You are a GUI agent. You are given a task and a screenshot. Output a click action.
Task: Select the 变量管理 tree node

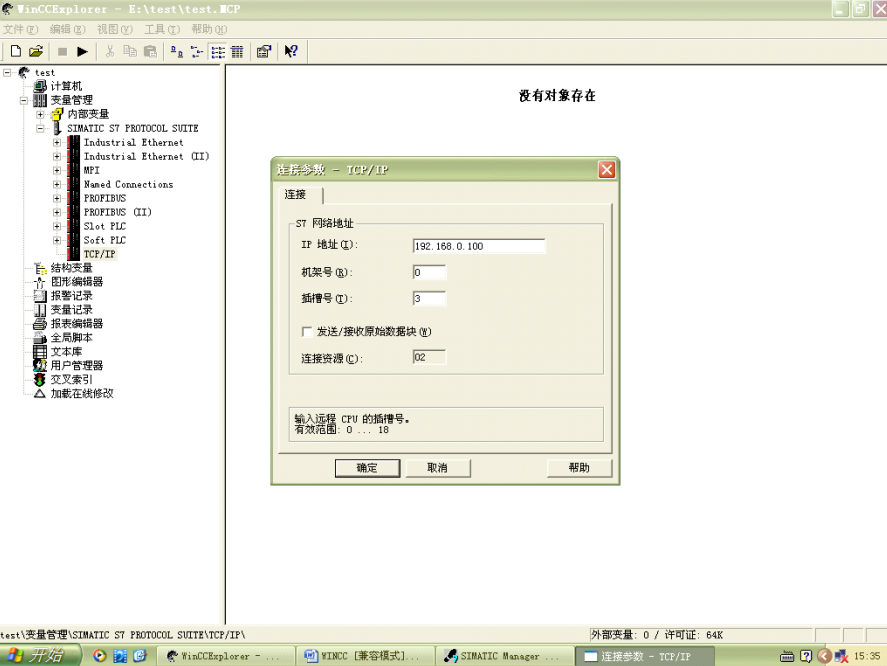click(71, 100)
